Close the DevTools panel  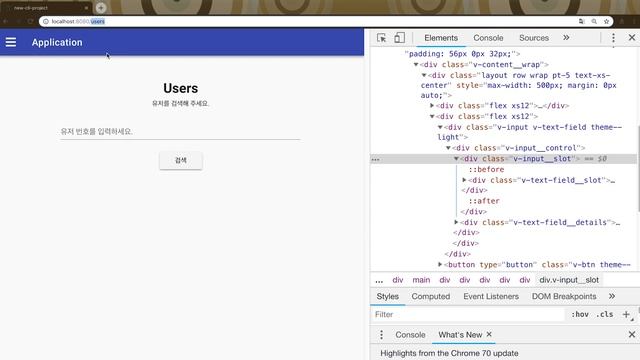coord(632,38)
